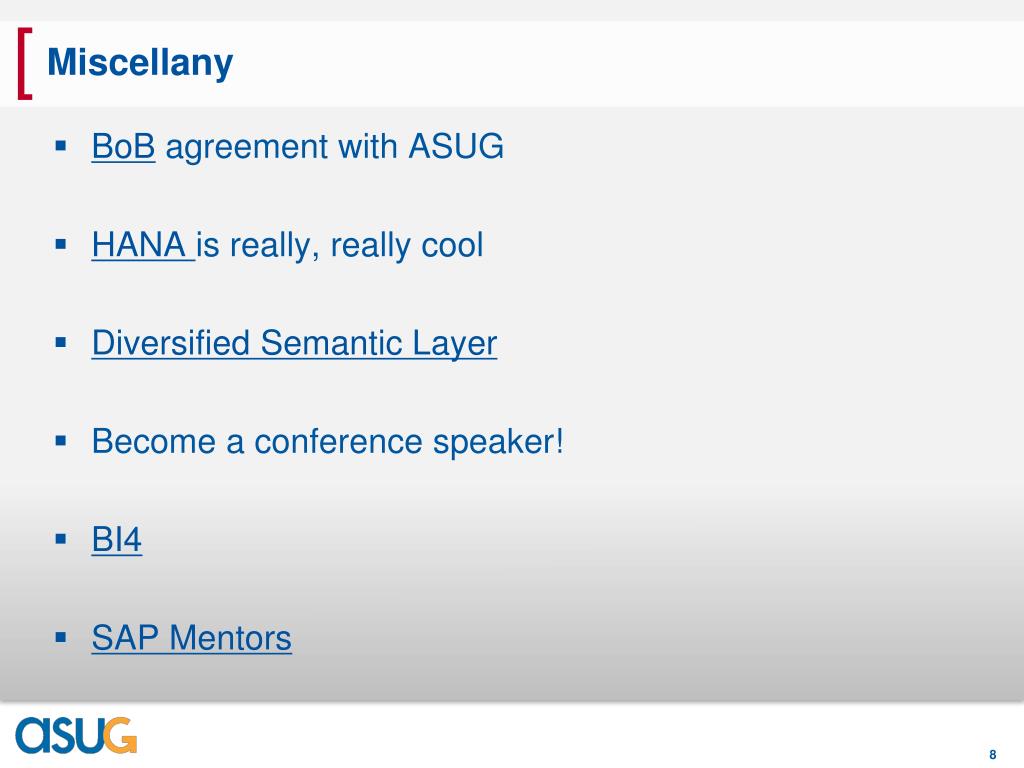Click the slide number 8
The height and width of the screenshot is (768, 1024).
tap(993, 754)
